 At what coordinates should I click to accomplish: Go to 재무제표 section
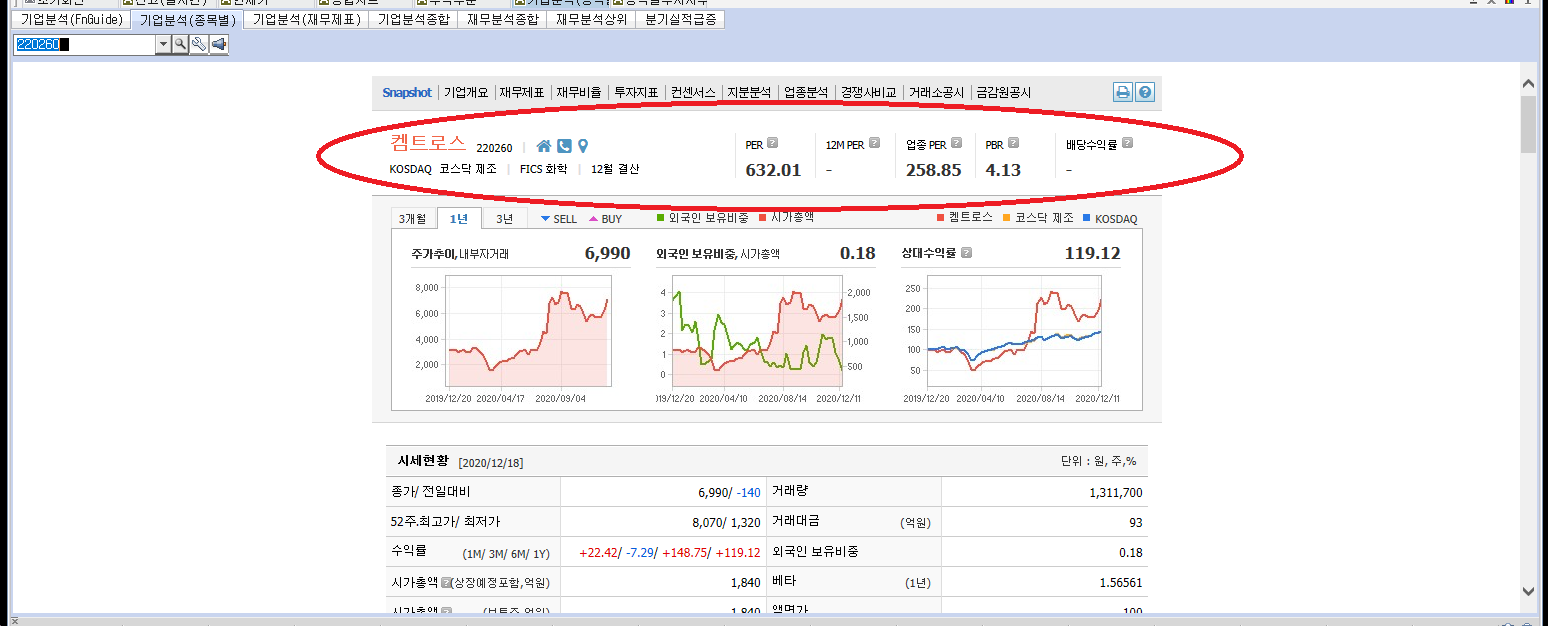tap(522, 92)
